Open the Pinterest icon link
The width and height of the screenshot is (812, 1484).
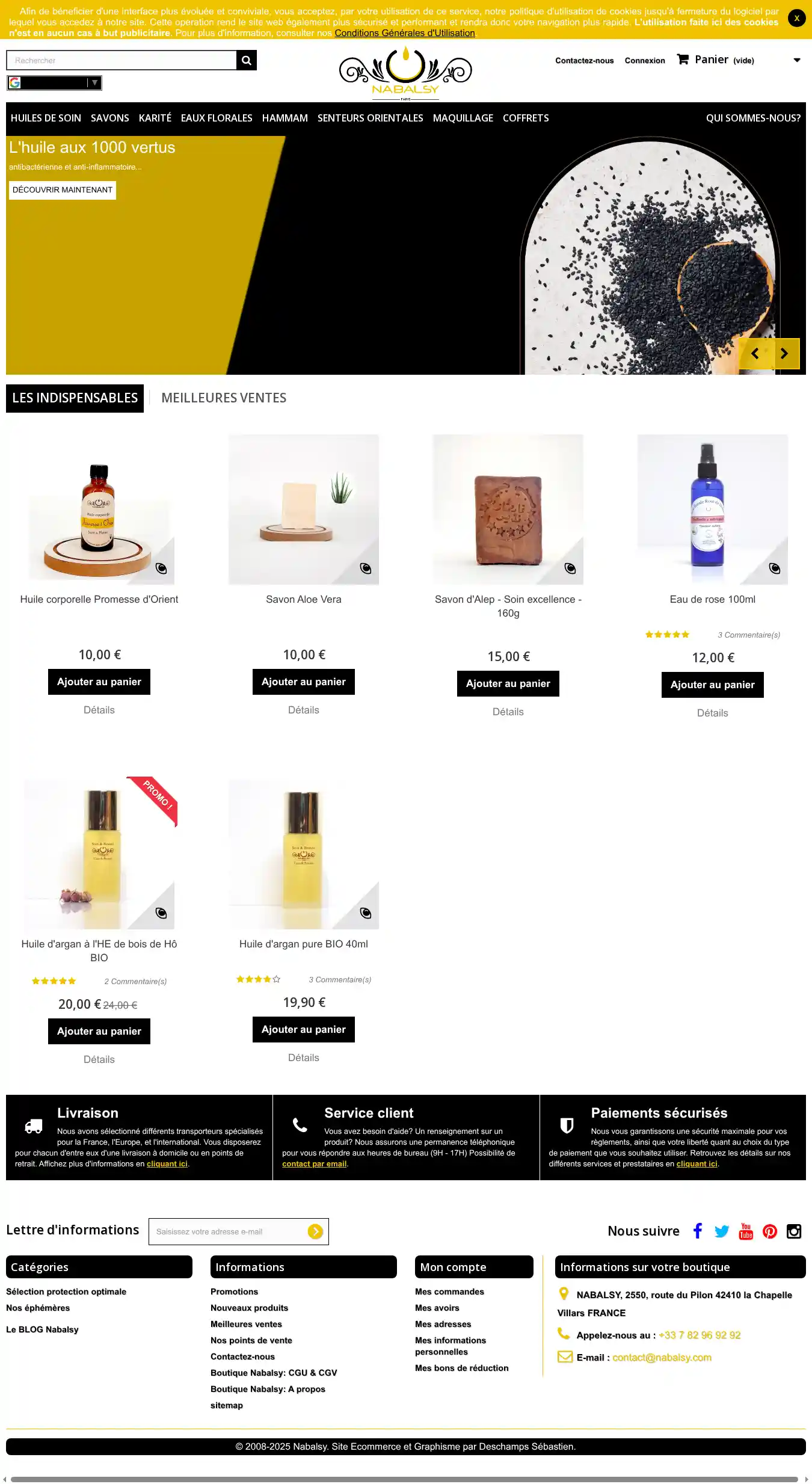[x=770, y=1231]
